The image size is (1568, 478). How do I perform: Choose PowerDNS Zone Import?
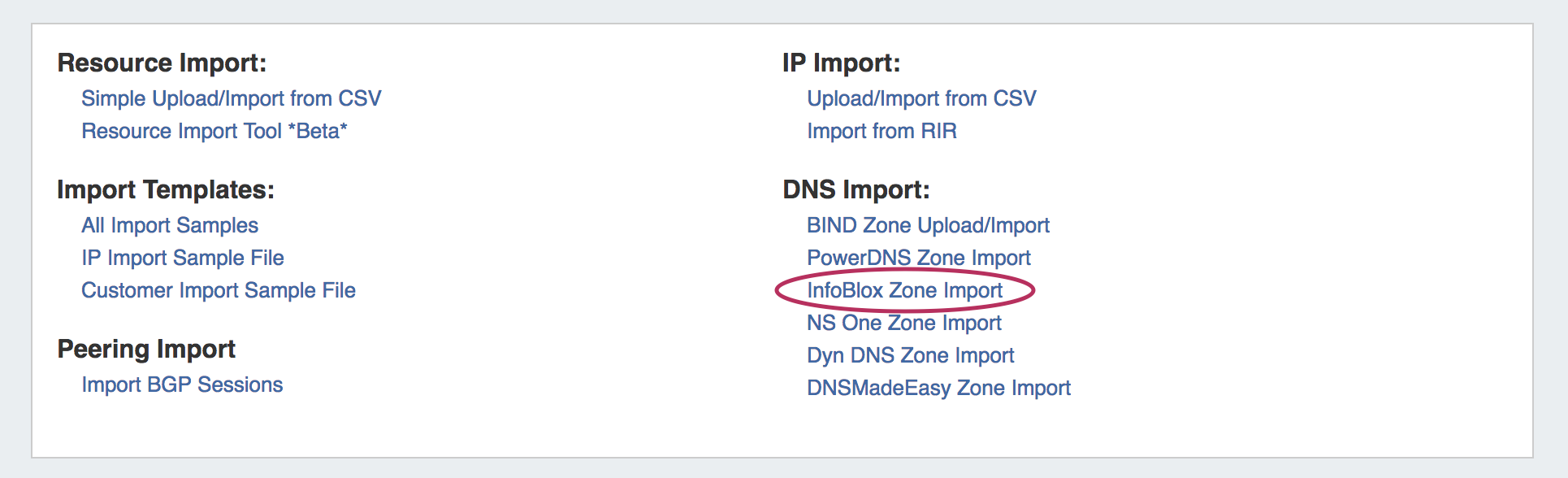[918, 258]
